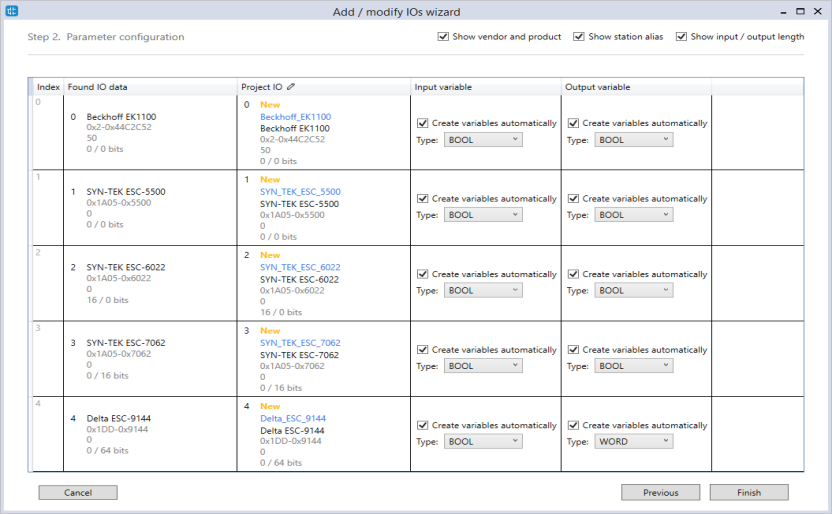
Task: Open the SYN_TEK_ESC_6022 name link
Action: point(300,267)
